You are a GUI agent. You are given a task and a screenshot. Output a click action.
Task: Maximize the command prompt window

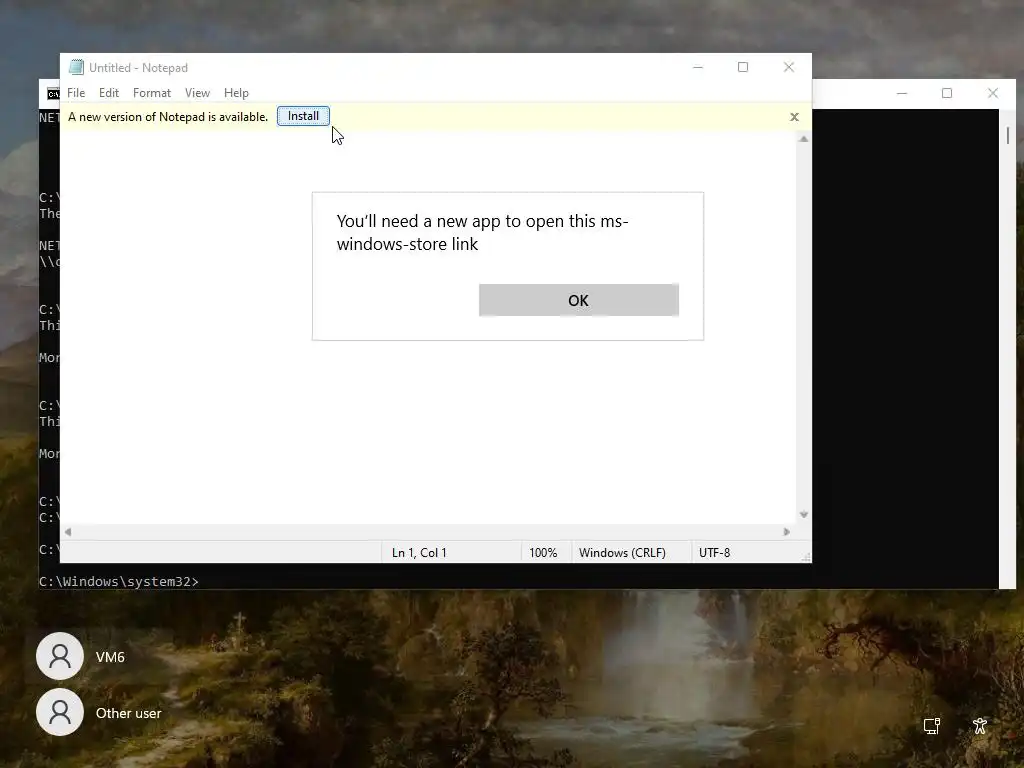947,93
